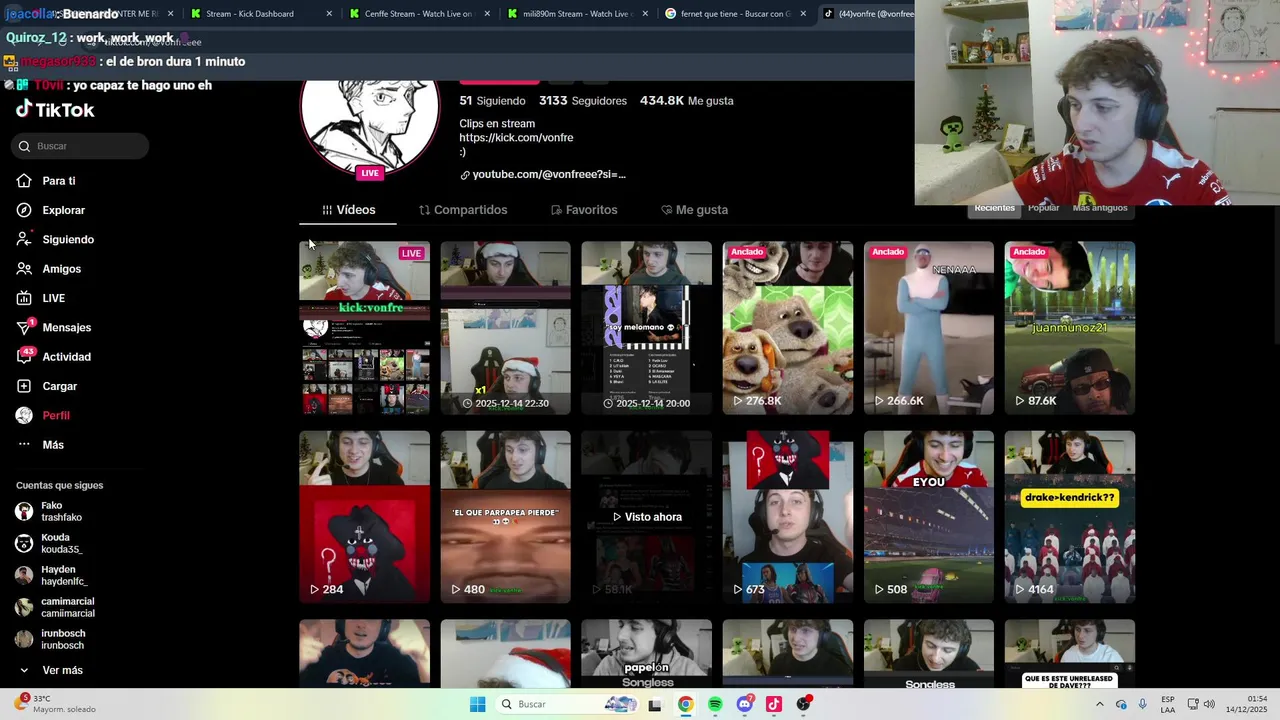The height and width of the screenshot is (720, 1280).
Task: Open the Más options menu
Action: coord(40,445)
